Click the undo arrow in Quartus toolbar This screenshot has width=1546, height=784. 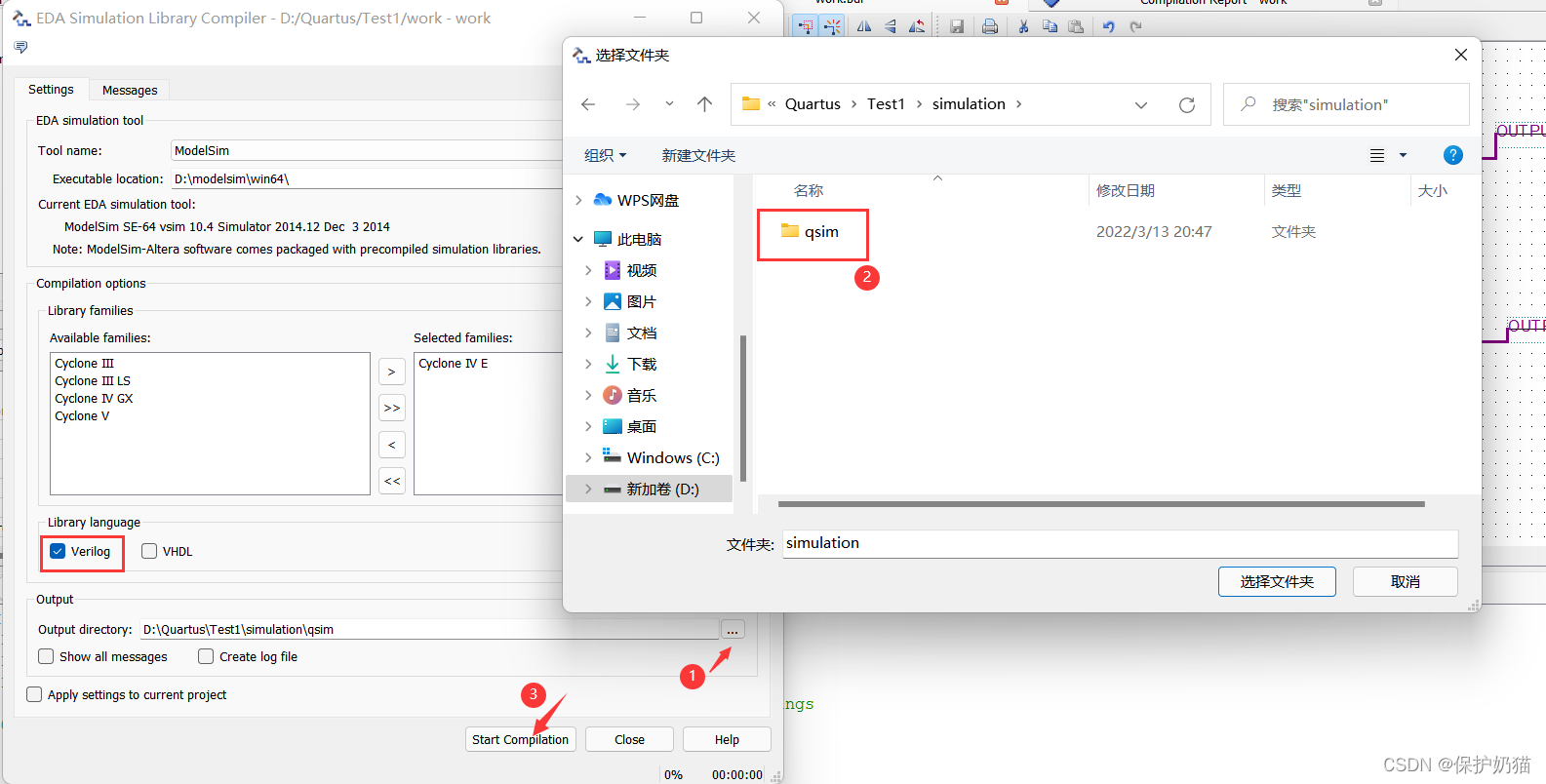click(1109, 26)
